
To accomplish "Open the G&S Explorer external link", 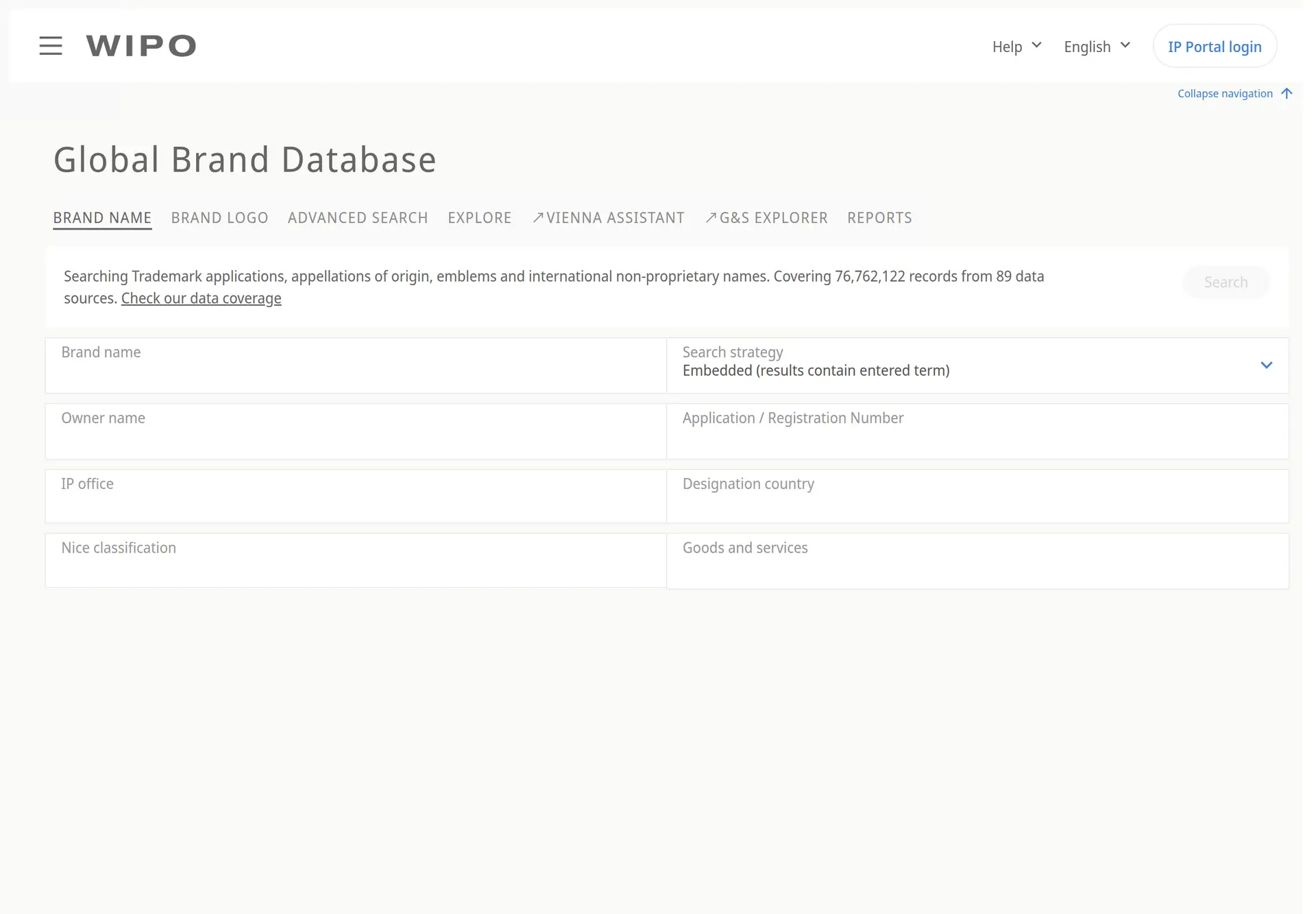I will click(766, 218).
